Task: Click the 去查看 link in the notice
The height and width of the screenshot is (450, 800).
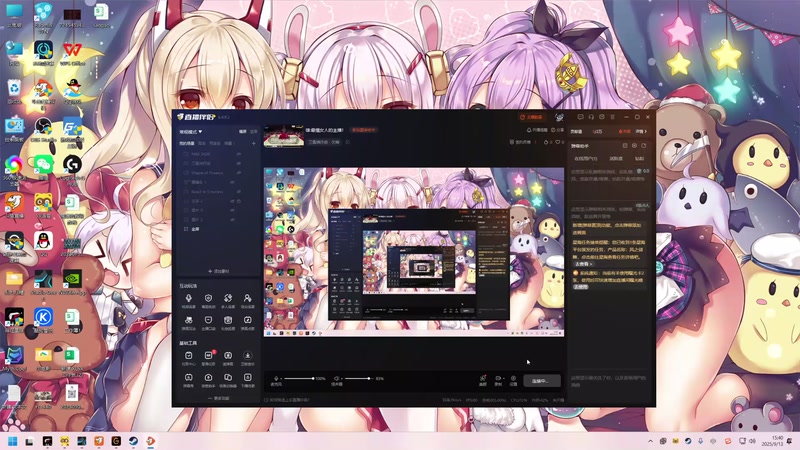Action: [584, 264]
